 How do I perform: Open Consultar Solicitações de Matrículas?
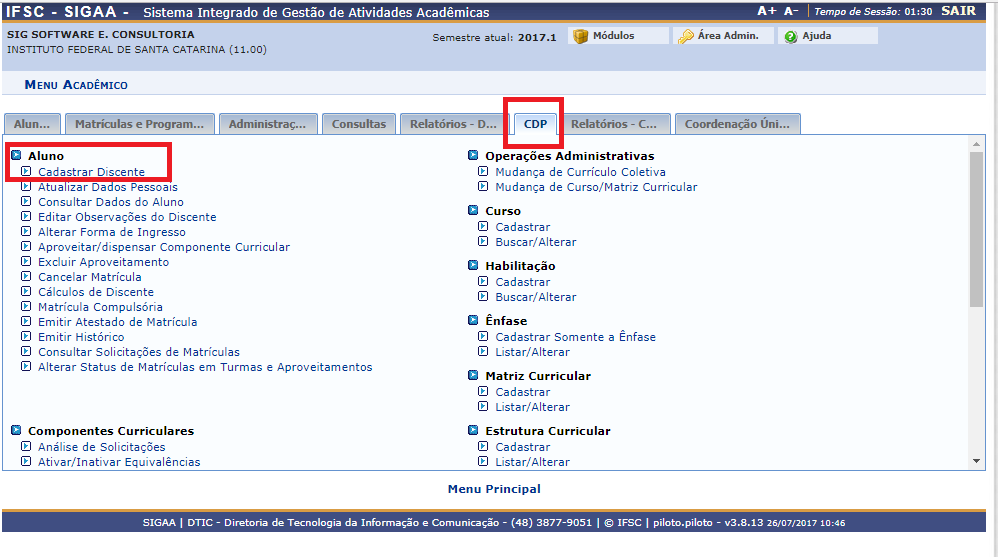[x=139, y=352]
